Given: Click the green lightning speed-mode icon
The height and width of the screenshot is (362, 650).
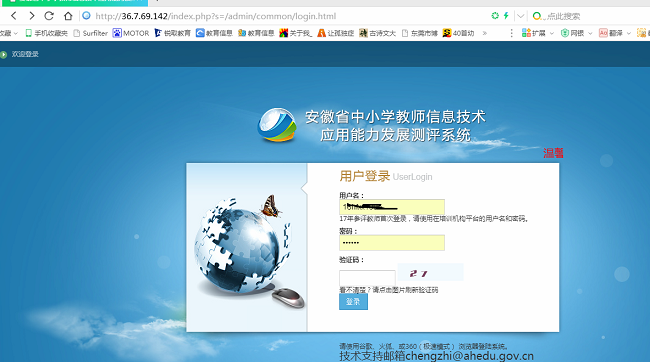Looking at the screenshot, I should coord(506,16).
